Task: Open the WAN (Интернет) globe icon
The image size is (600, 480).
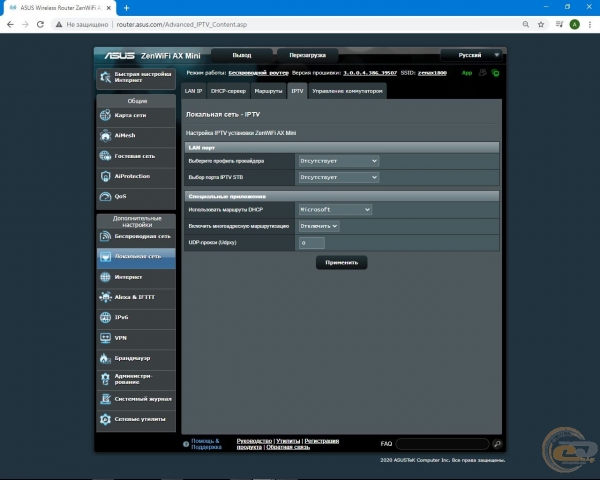Action: [105, 277]
